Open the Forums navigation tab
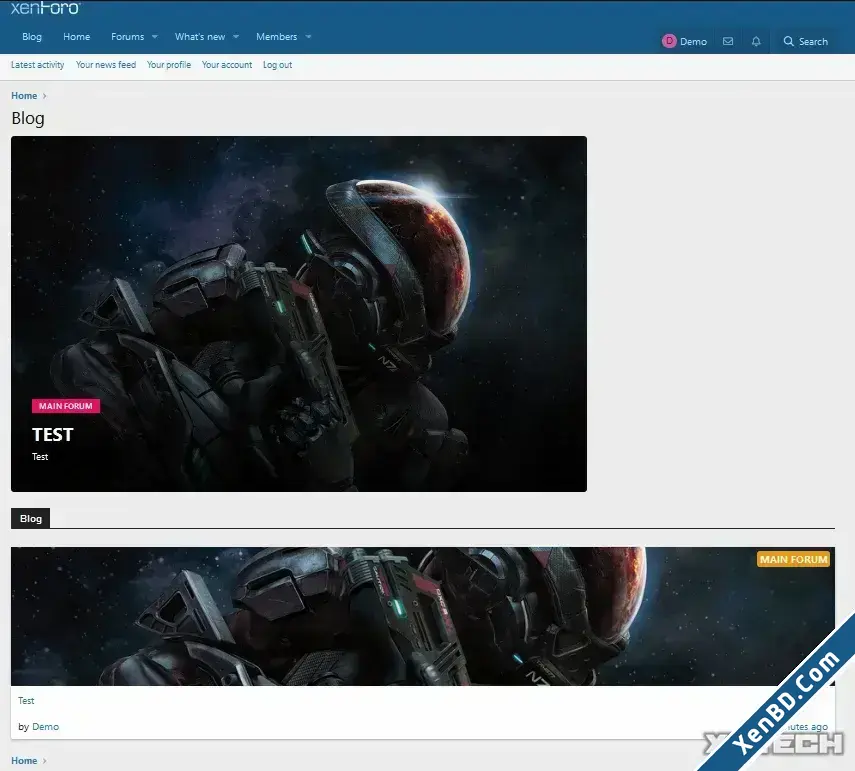The image size is (855, 771). [x=128, y=37]
